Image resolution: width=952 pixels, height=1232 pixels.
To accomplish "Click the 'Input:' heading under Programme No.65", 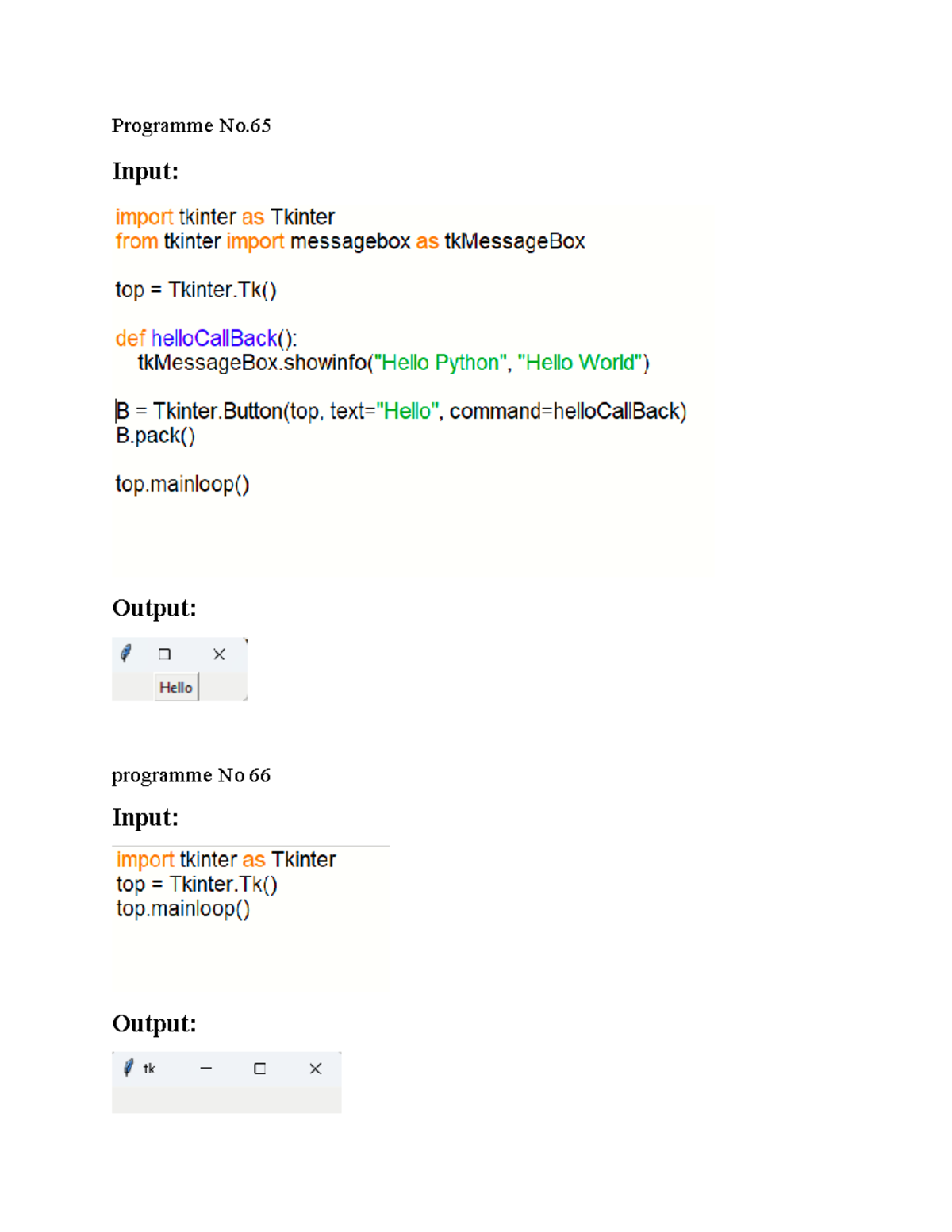I will point(145,171).
